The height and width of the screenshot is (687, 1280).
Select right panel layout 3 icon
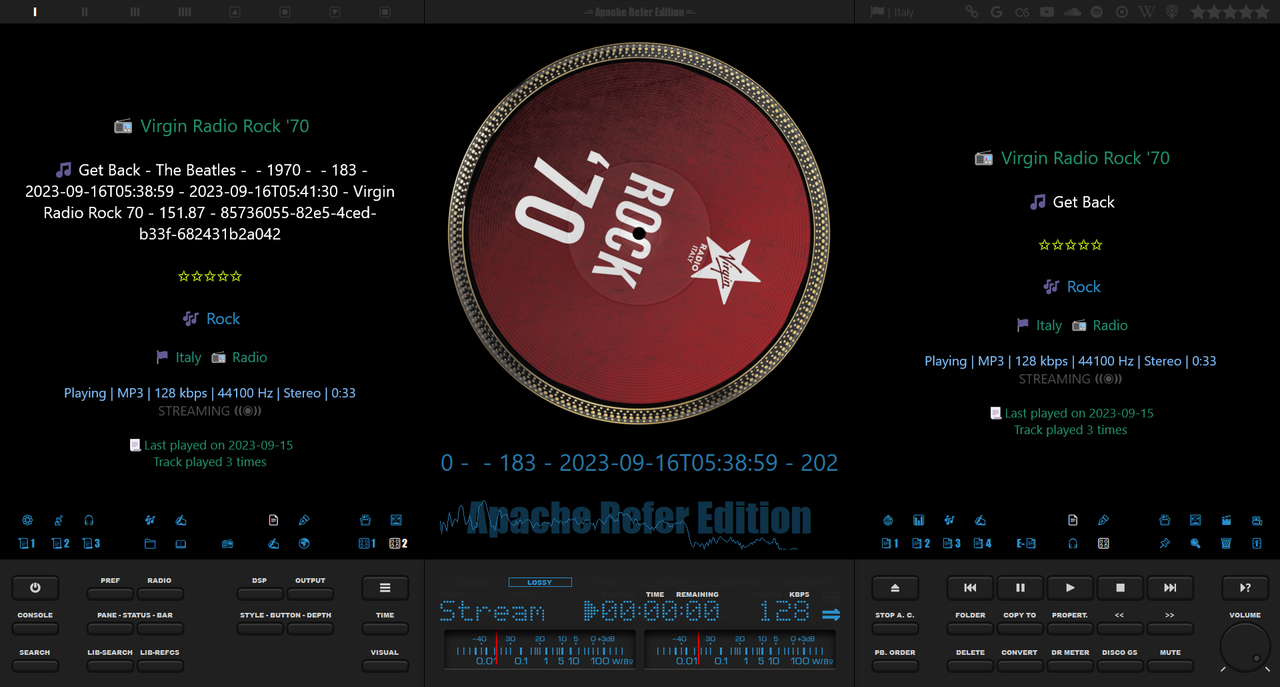[x=952, y=543]
